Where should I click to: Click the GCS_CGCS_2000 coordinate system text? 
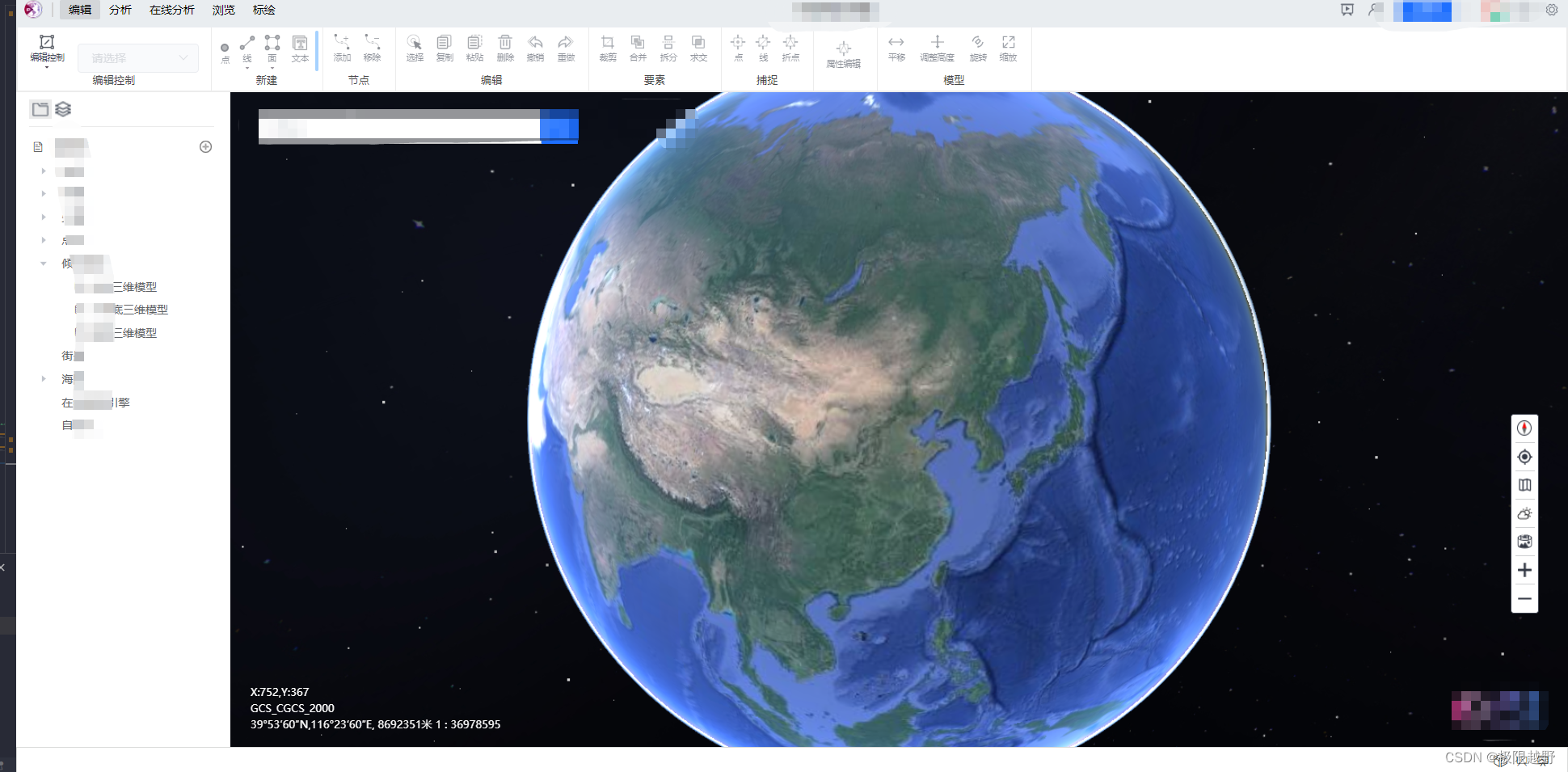293,708
